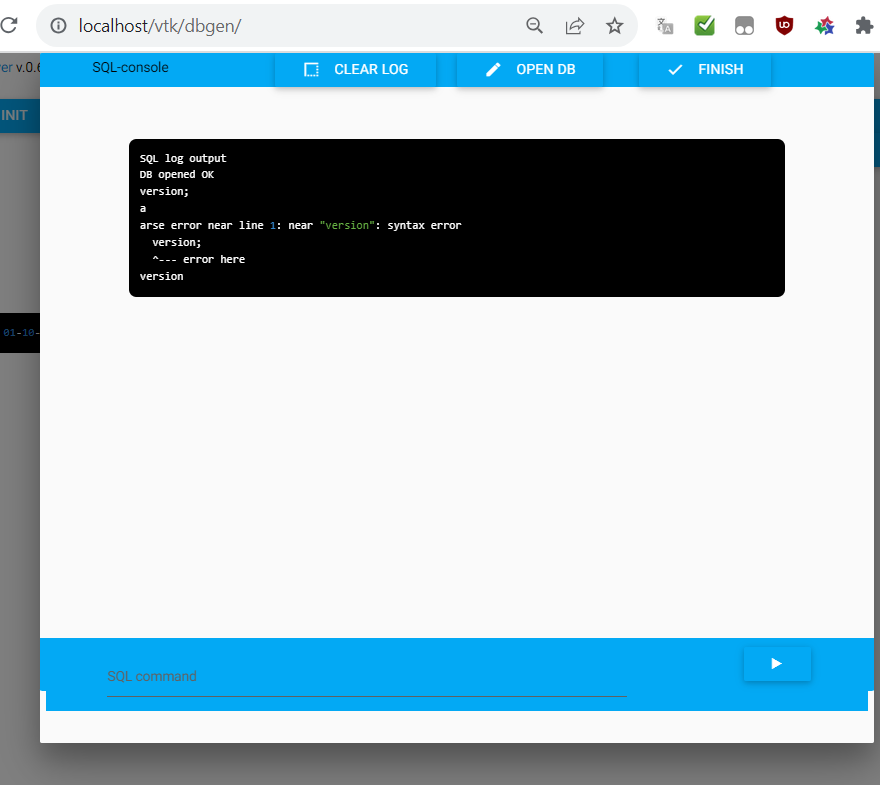Bookmark this page with the star icon
Viewport: 880px width, 785px height.
click(x=615, y=26)
